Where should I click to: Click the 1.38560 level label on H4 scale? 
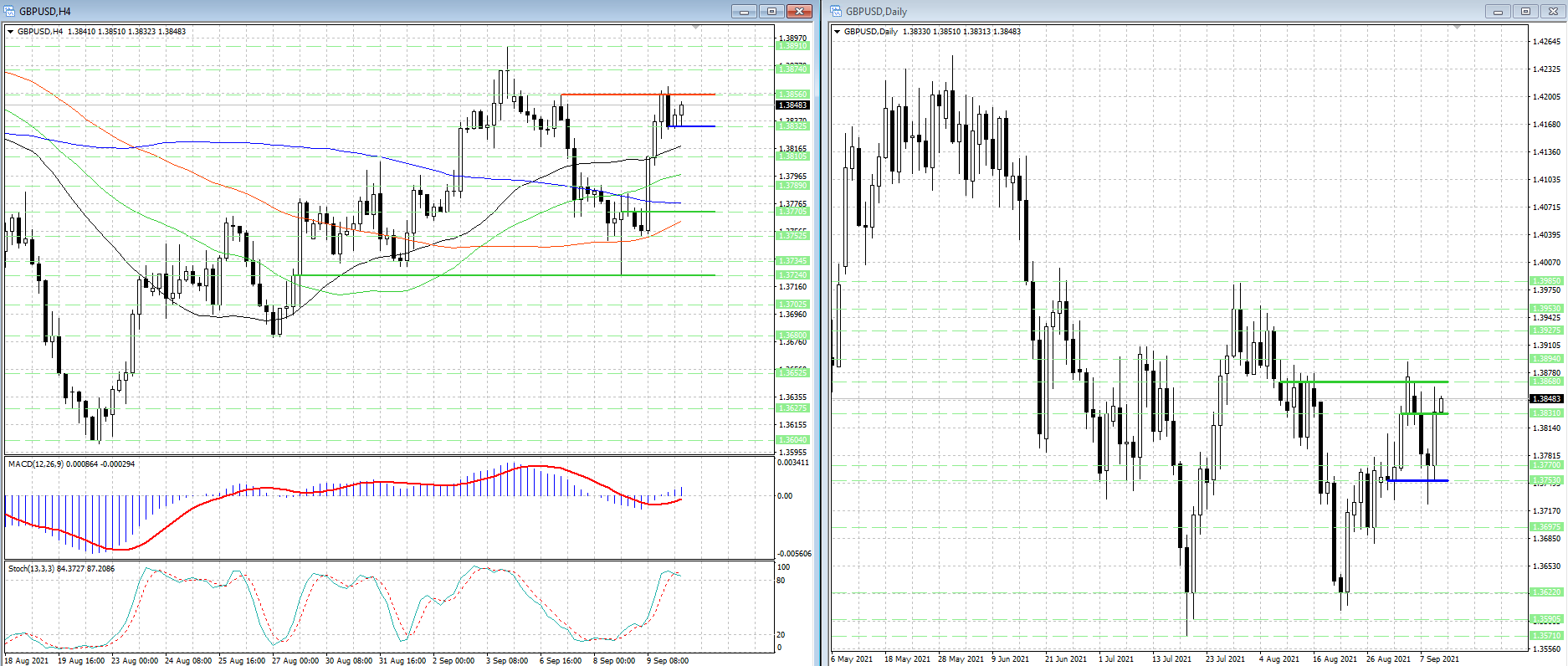point(792,95)
